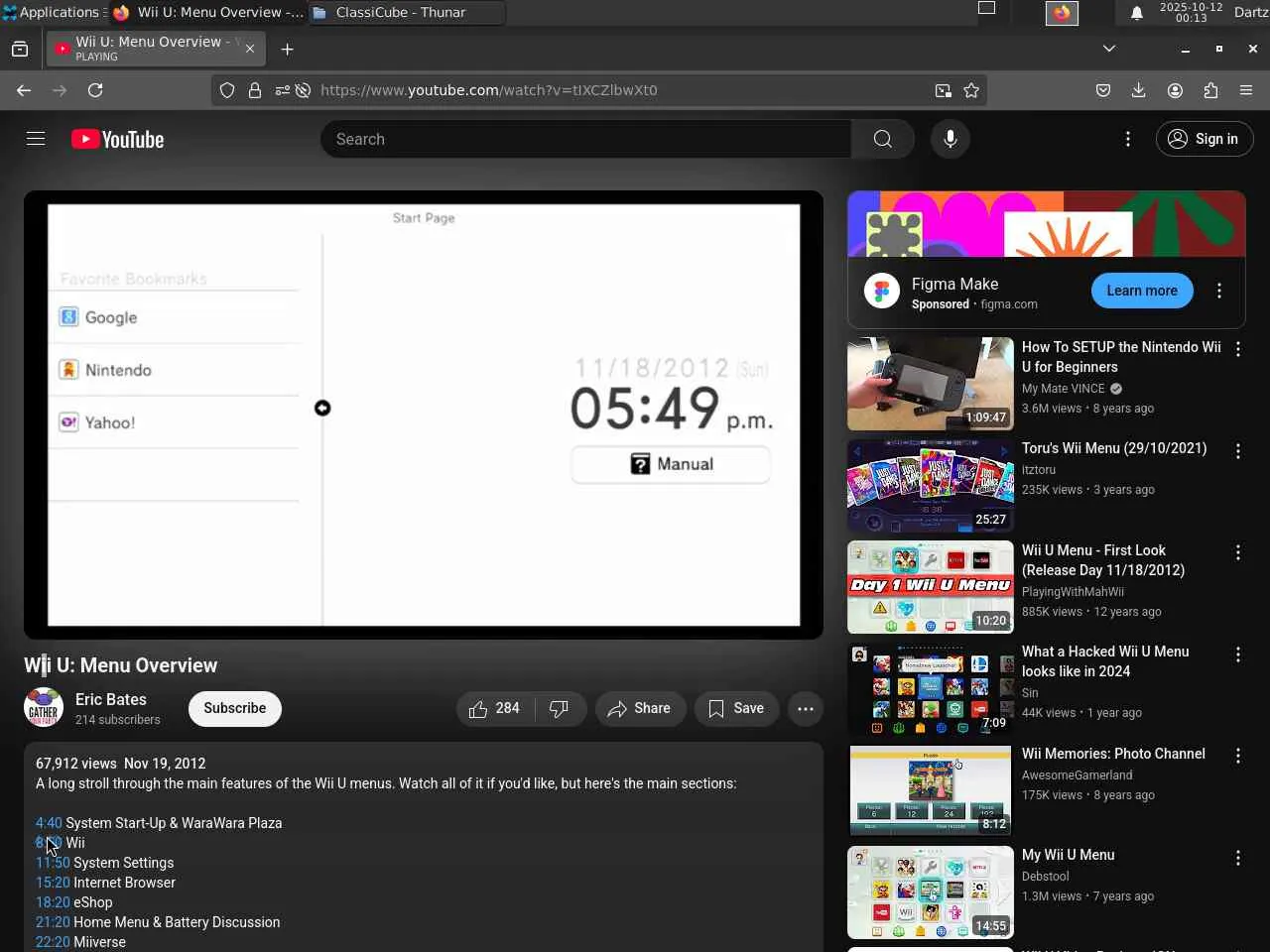Open Firefox tracking protection shield

point(227,90)
